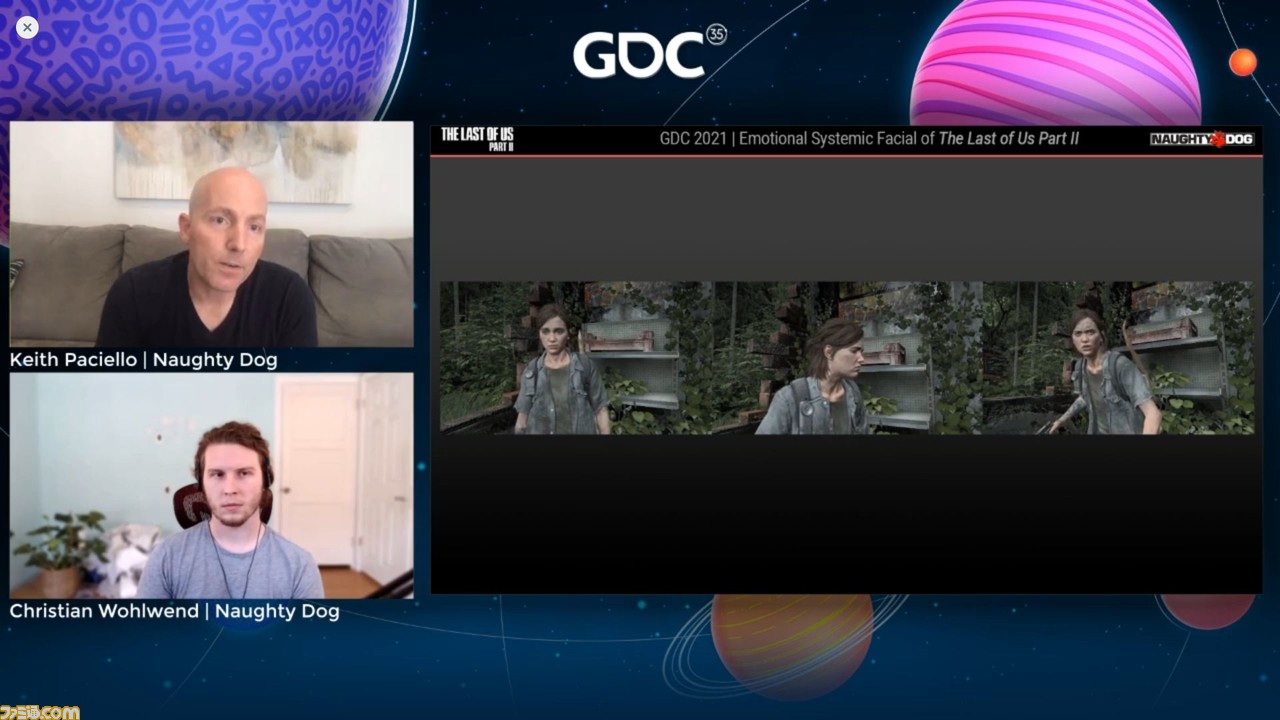
Task: Click the name label Keith Paciello | Naughty Dog
Action: click(143, 360)
